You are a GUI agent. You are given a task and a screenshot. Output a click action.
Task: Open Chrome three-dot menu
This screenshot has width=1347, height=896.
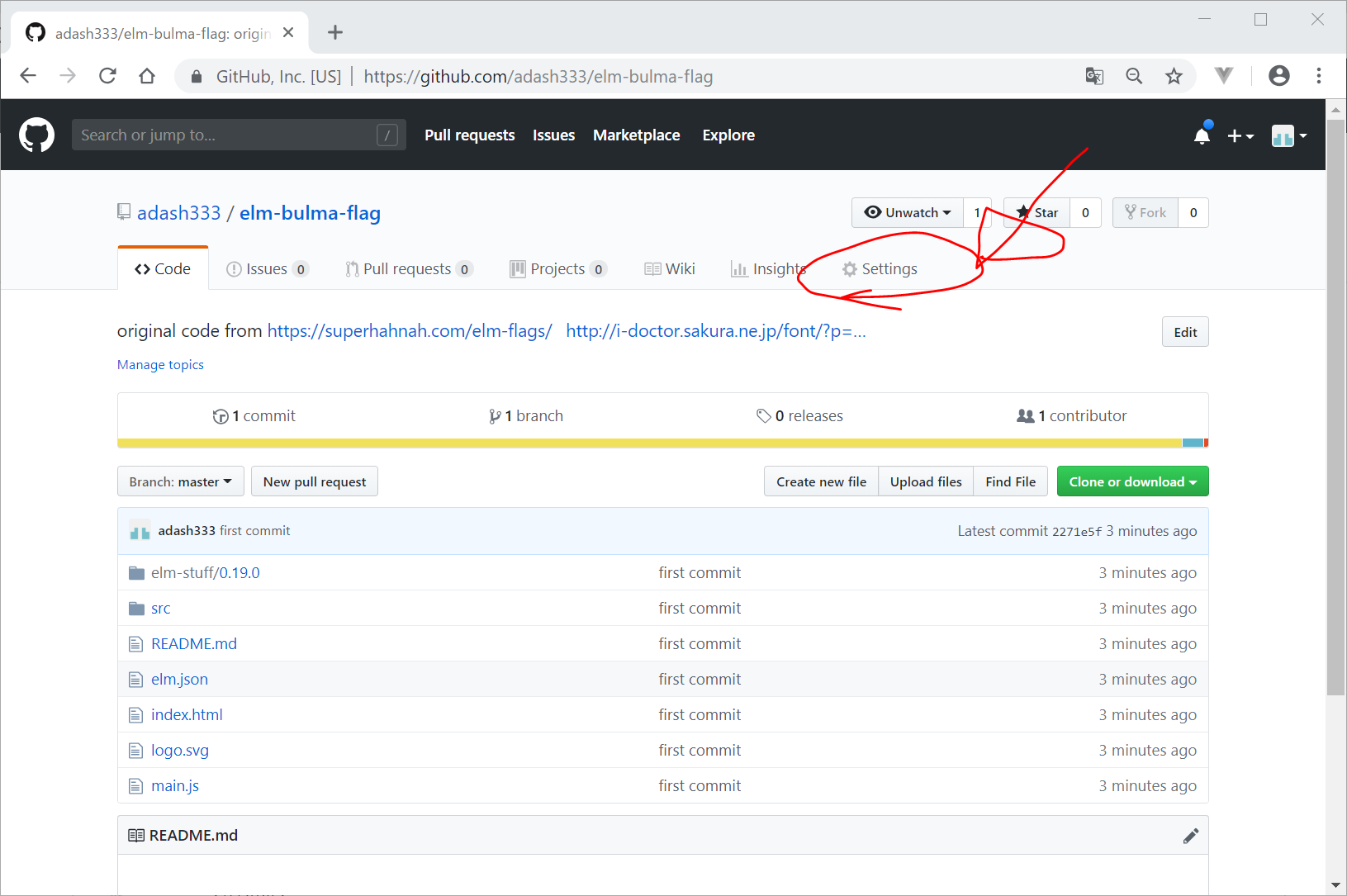coord(1319,76)
